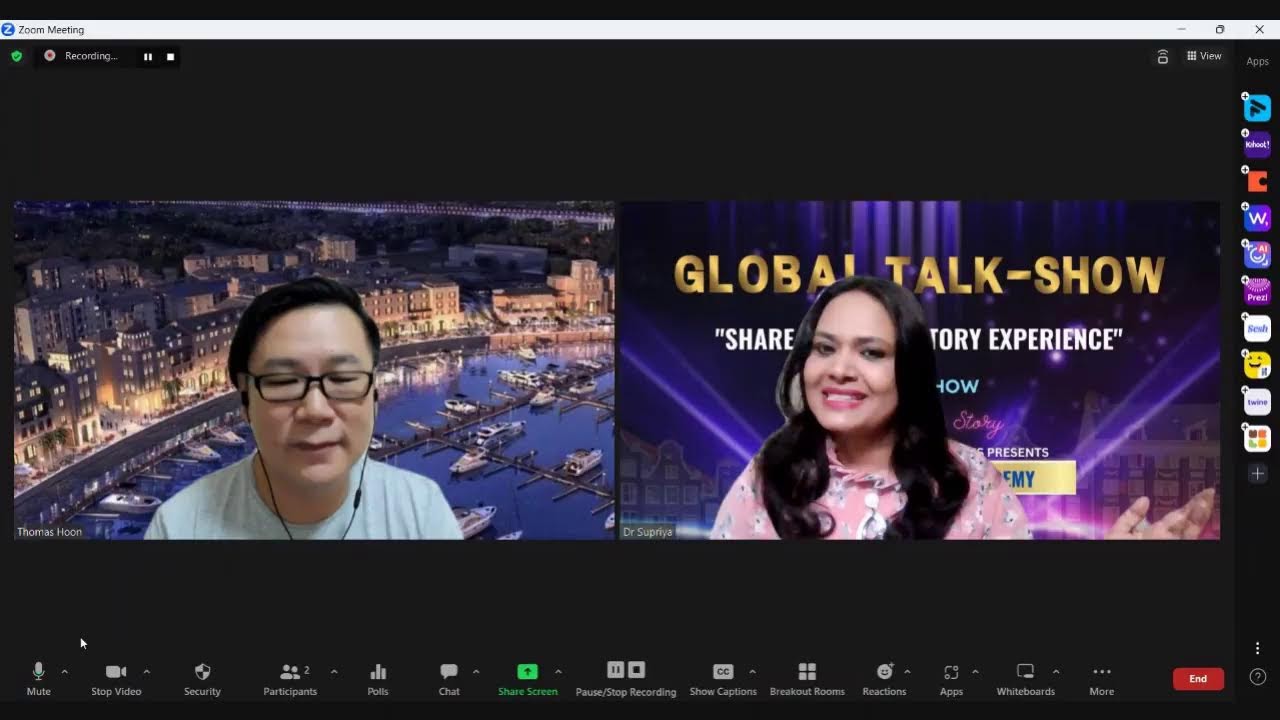Open the colorful grid app icon

pos(1257,438)
